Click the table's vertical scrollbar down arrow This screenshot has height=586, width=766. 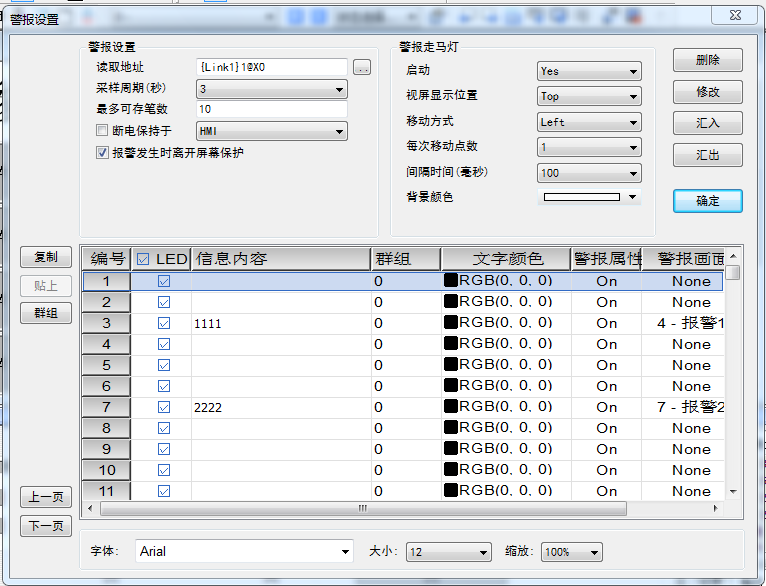point(733,491)
